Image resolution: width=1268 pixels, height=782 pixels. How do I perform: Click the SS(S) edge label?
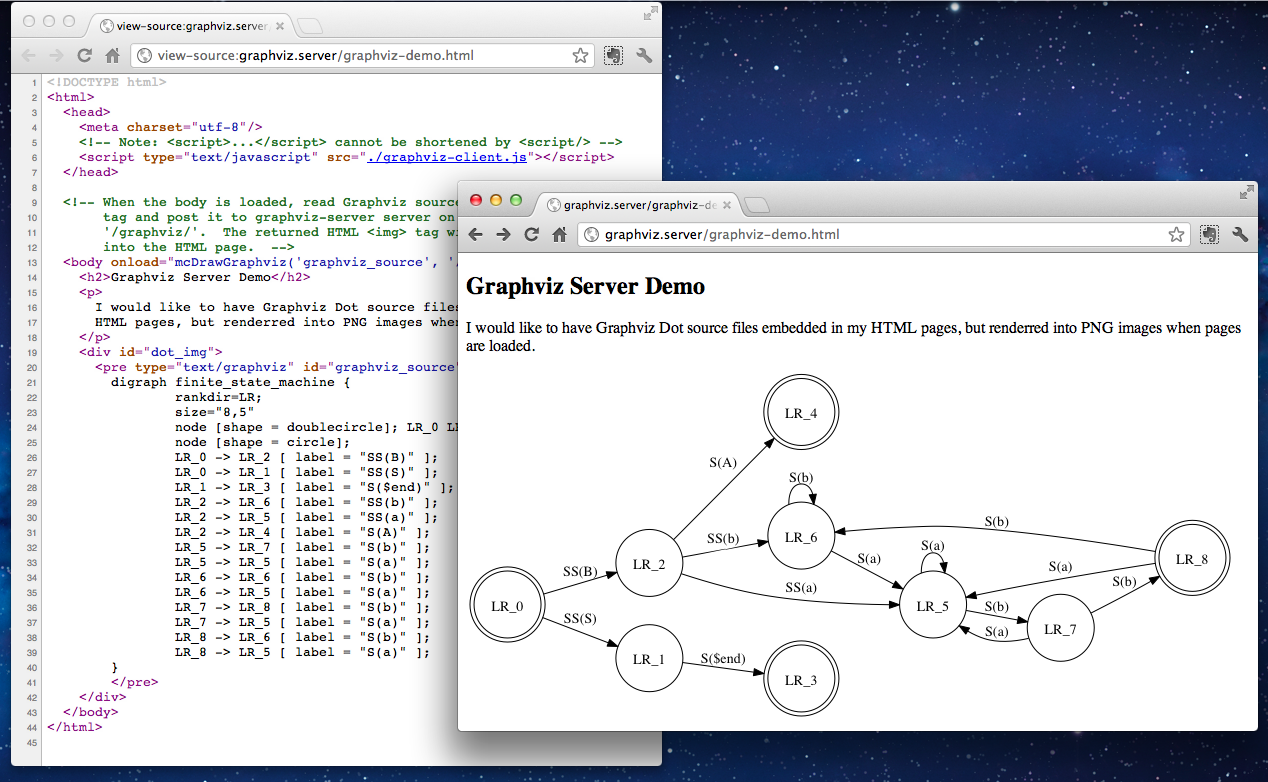[x=580, y=618]
